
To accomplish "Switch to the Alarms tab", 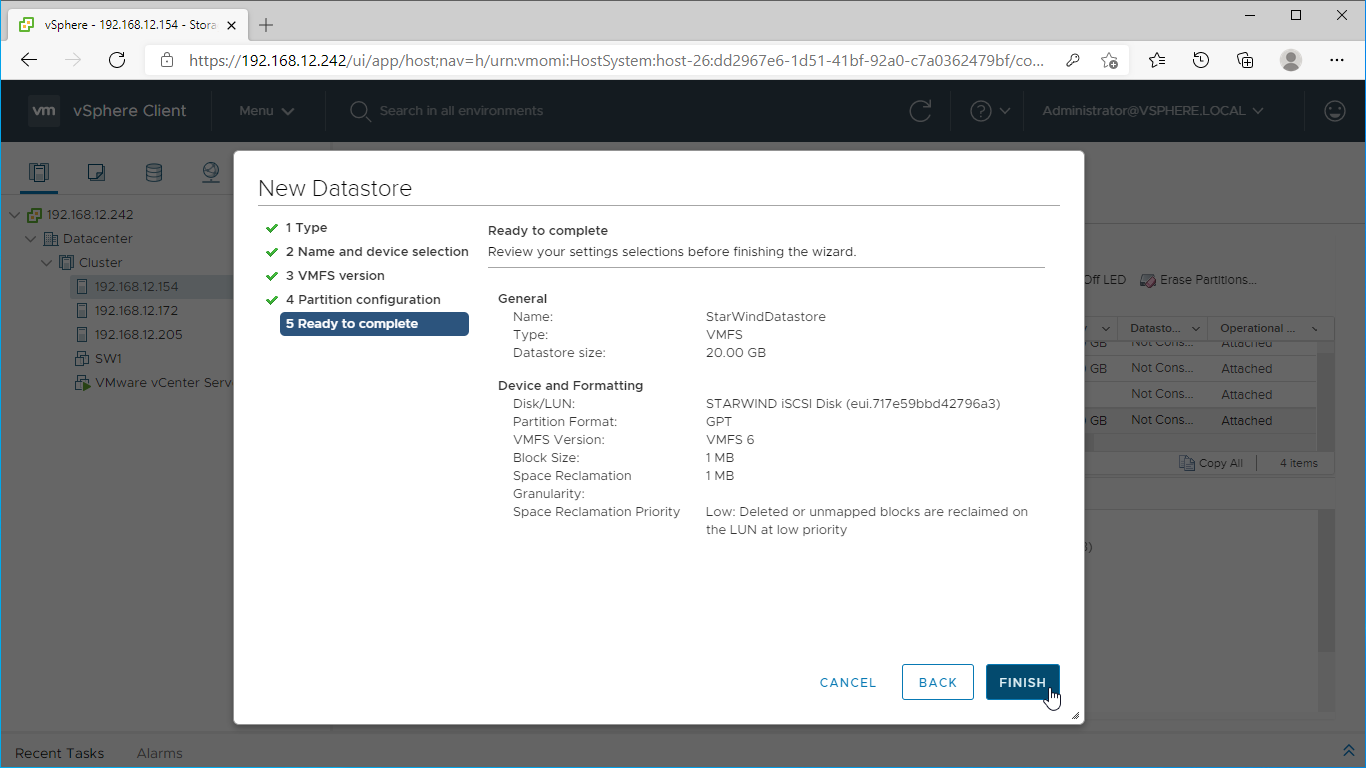I will 159,753.
